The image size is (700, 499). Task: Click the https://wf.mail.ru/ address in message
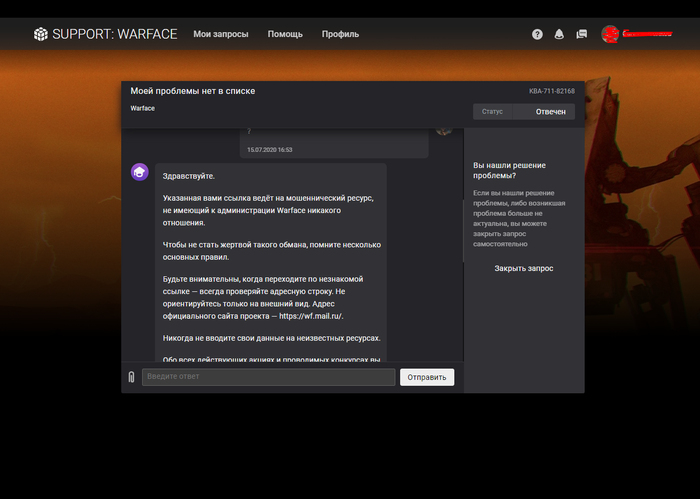tap(310, 316)
